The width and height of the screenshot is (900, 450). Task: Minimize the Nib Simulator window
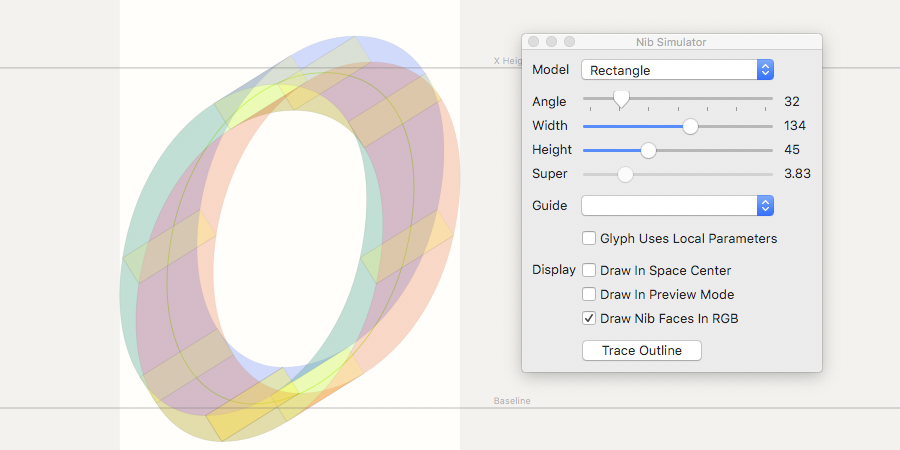[552, 42]
